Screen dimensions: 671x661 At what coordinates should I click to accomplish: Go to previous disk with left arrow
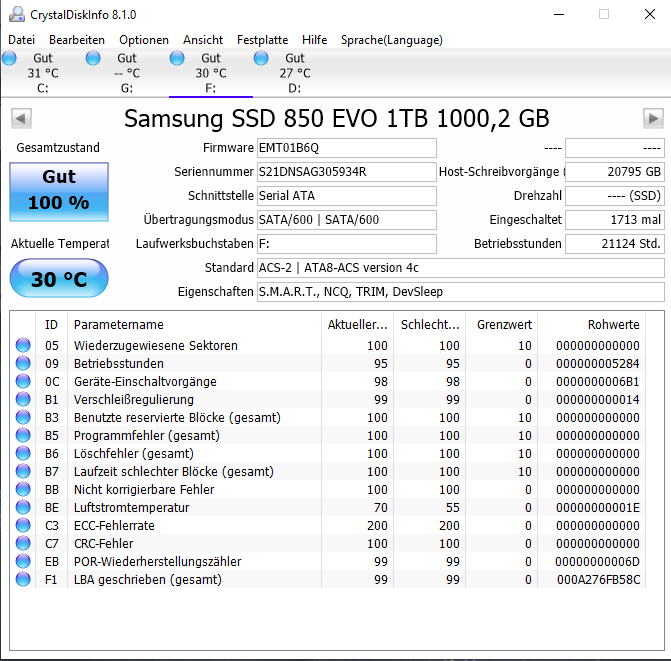tap(21, 119)
